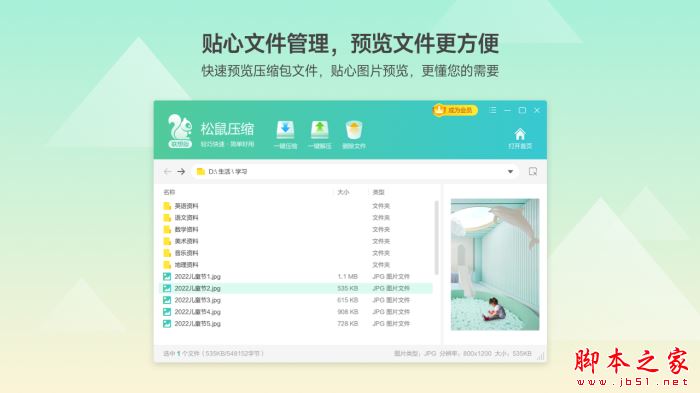
Task: Click the 松鼠压缩 application title text
Action: pyautogui.click(x=227, y=129)
